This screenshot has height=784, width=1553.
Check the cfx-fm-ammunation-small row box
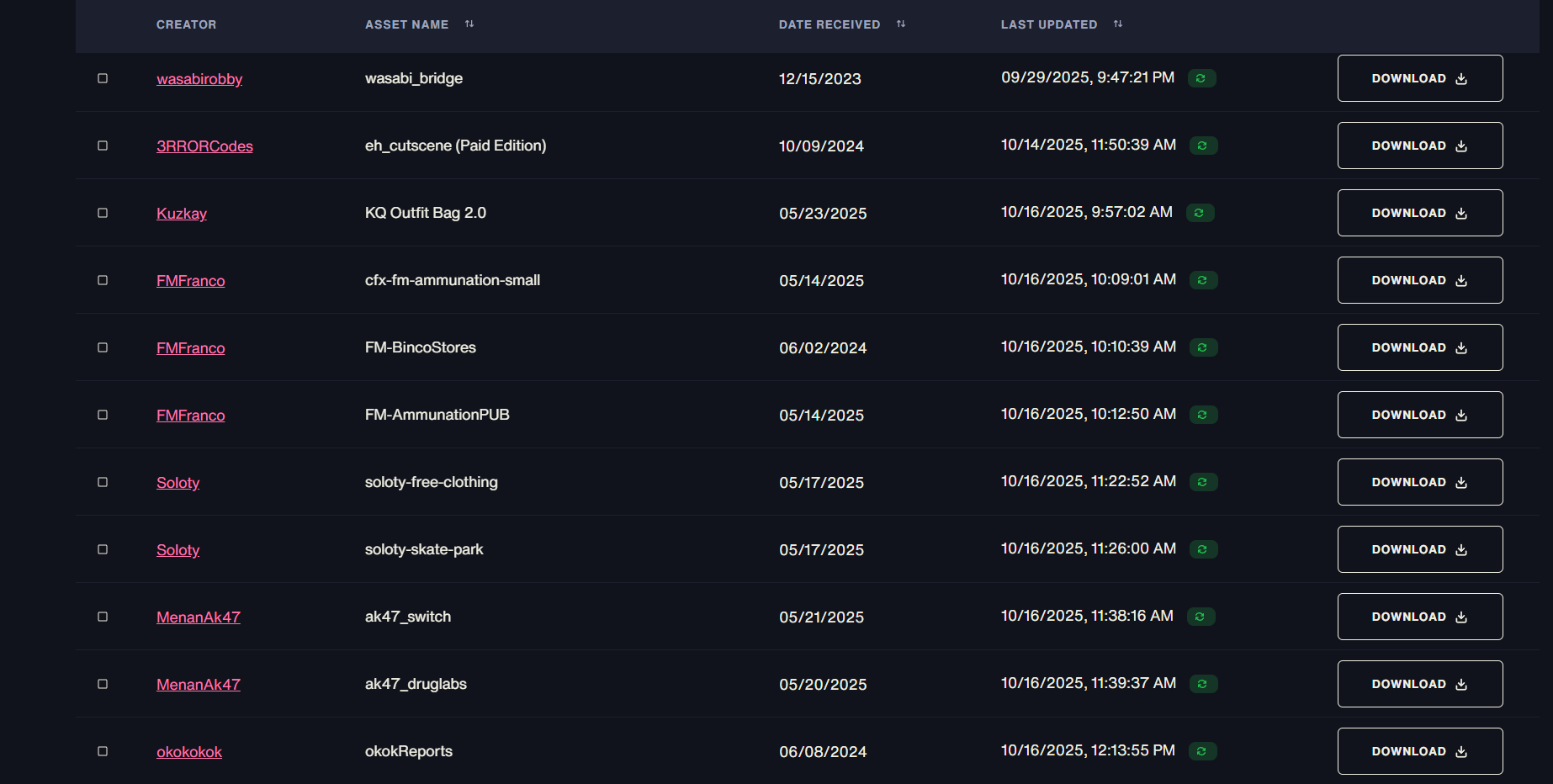pyautogui.click(x=103, y=280)
